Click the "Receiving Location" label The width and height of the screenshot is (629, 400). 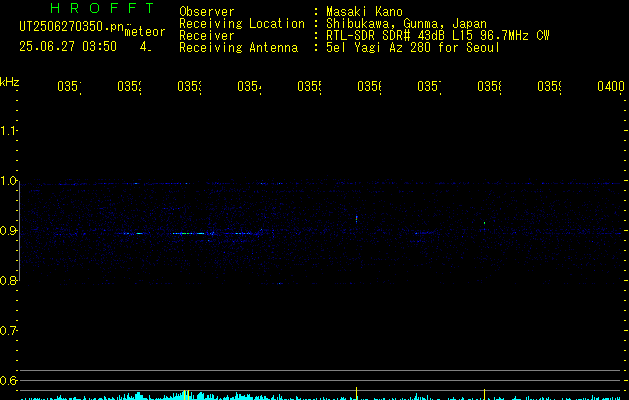coord(242,24)
